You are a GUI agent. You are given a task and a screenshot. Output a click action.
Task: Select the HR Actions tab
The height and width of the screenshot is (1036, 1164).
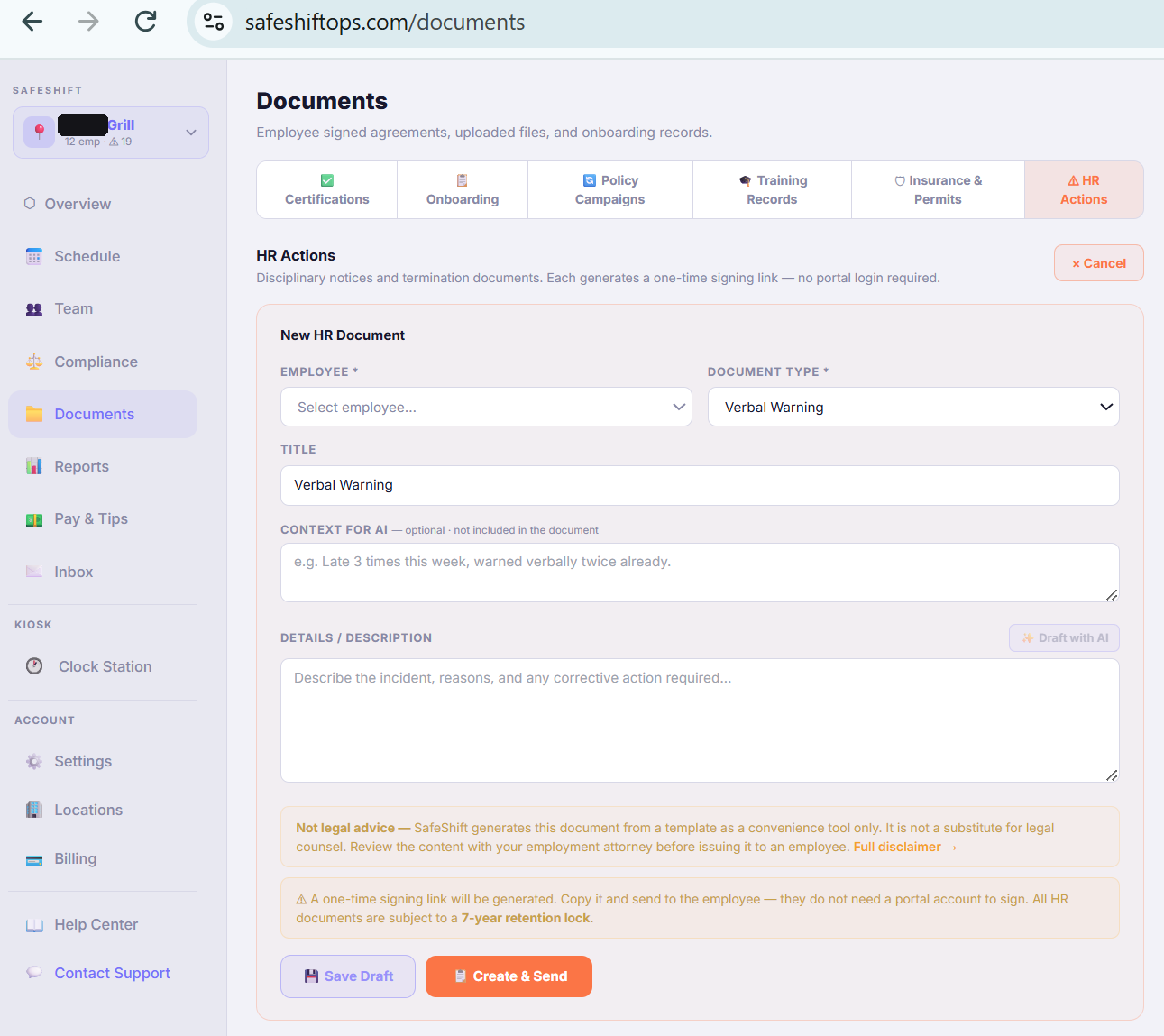1084,190
